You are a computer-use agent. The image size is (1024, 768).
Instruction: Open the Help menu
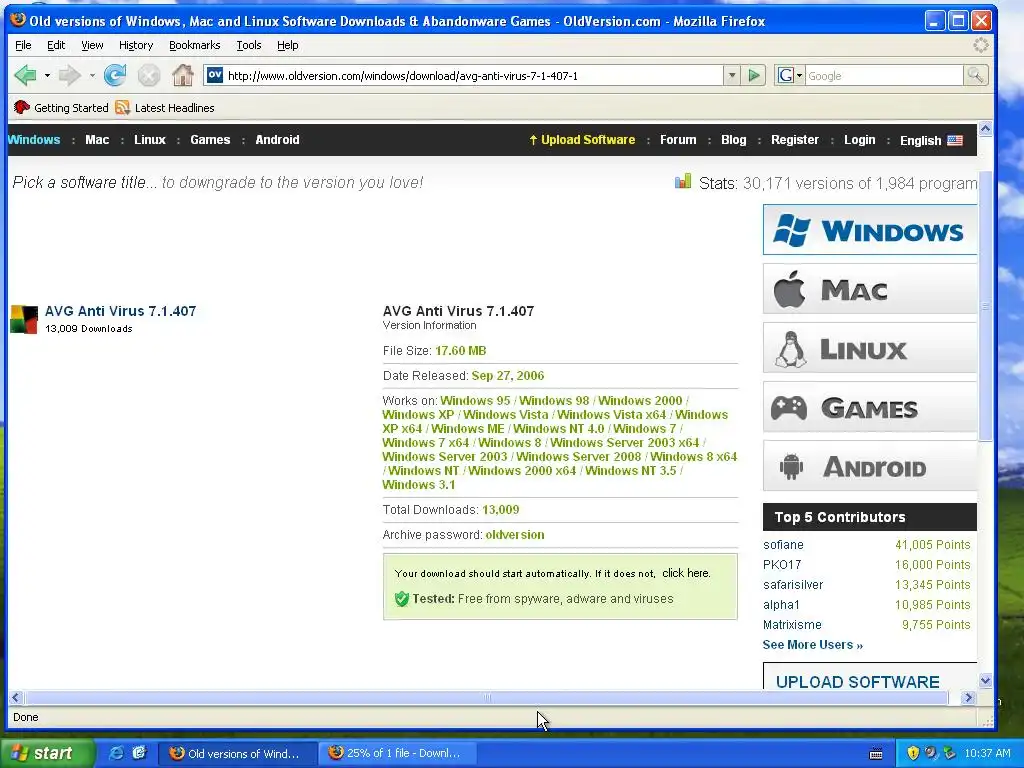click(x=287, y=45)
